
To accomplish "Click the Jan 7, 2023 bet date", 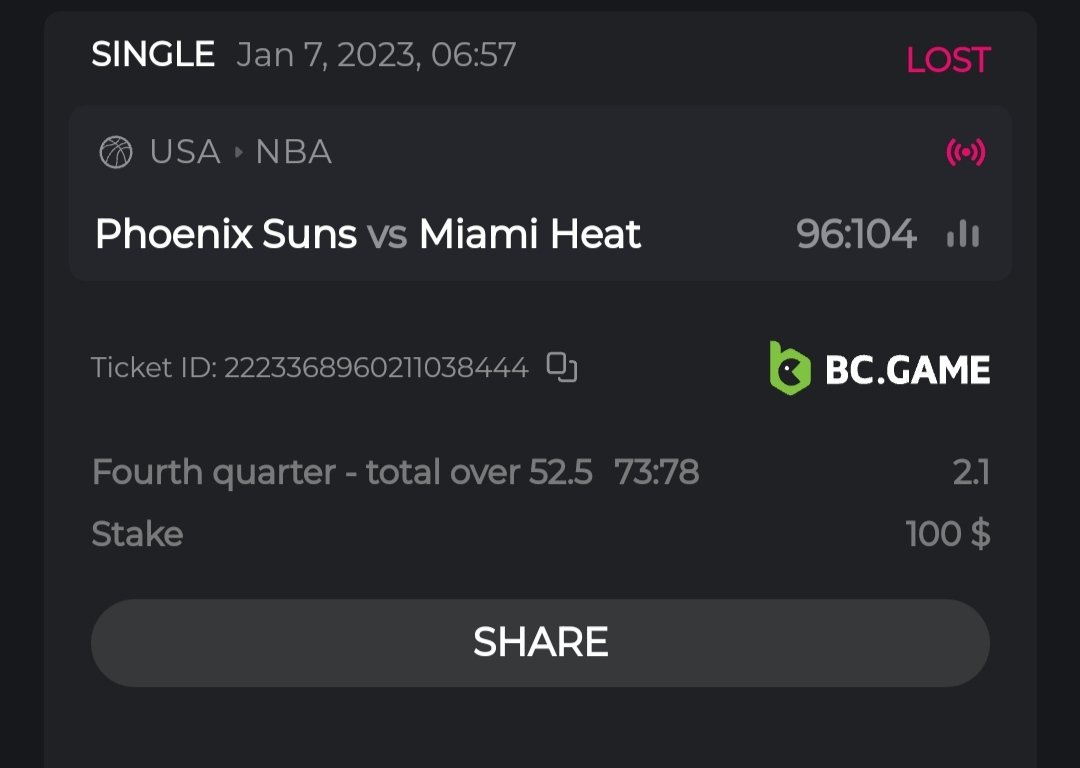I will tap(376, 55).
